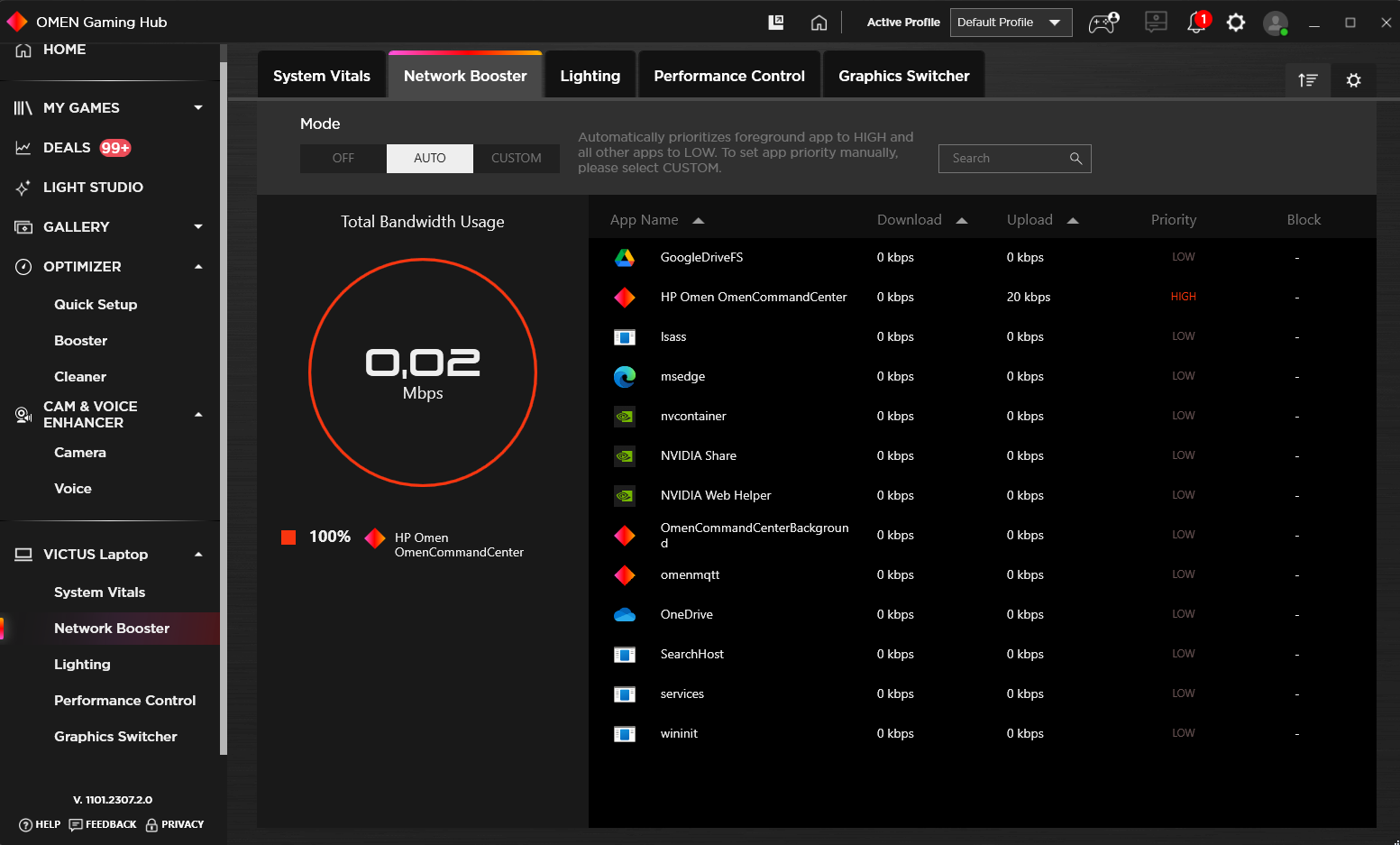Click the msedge browser icon in the list
The height and width of the screenshot is (845, 1400).
click(625, 377)
